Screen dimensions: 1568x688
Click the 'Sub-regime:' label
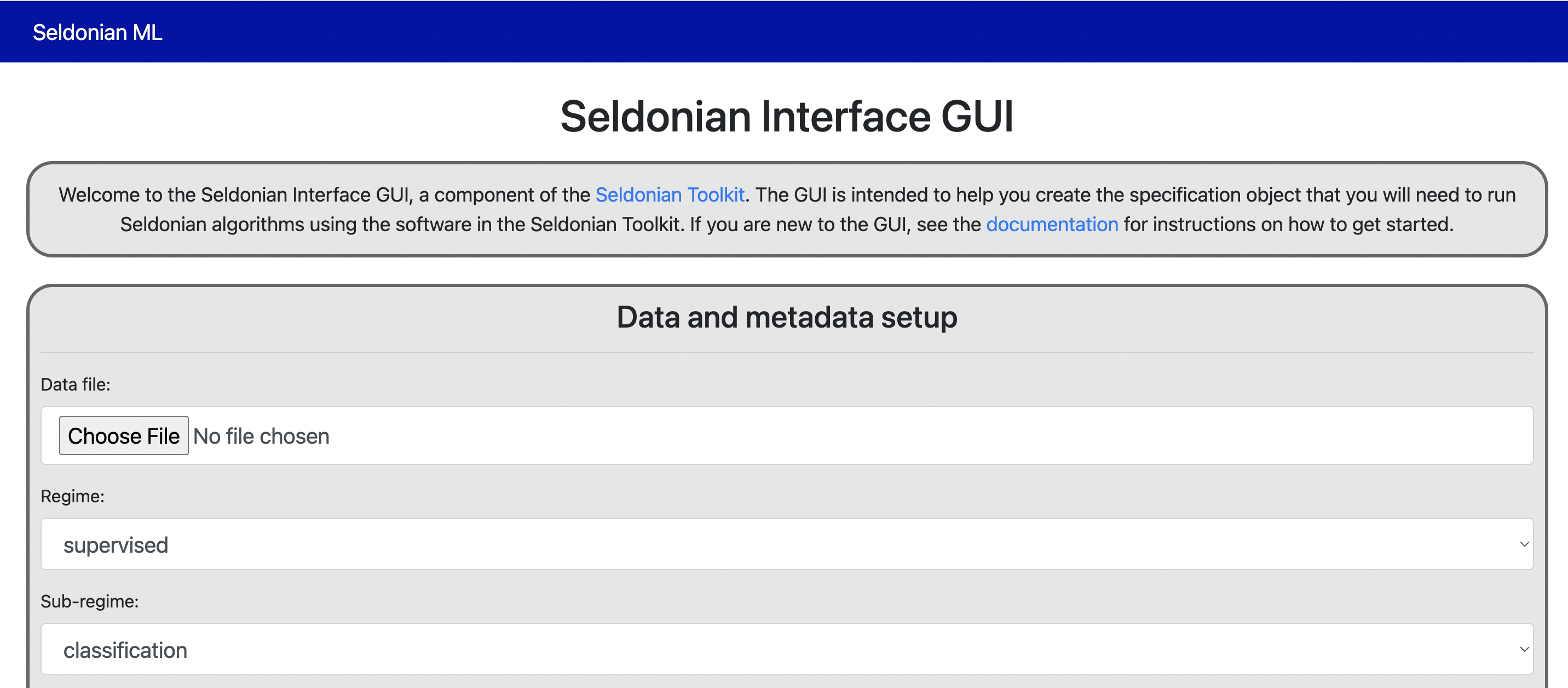pos(89,601)
